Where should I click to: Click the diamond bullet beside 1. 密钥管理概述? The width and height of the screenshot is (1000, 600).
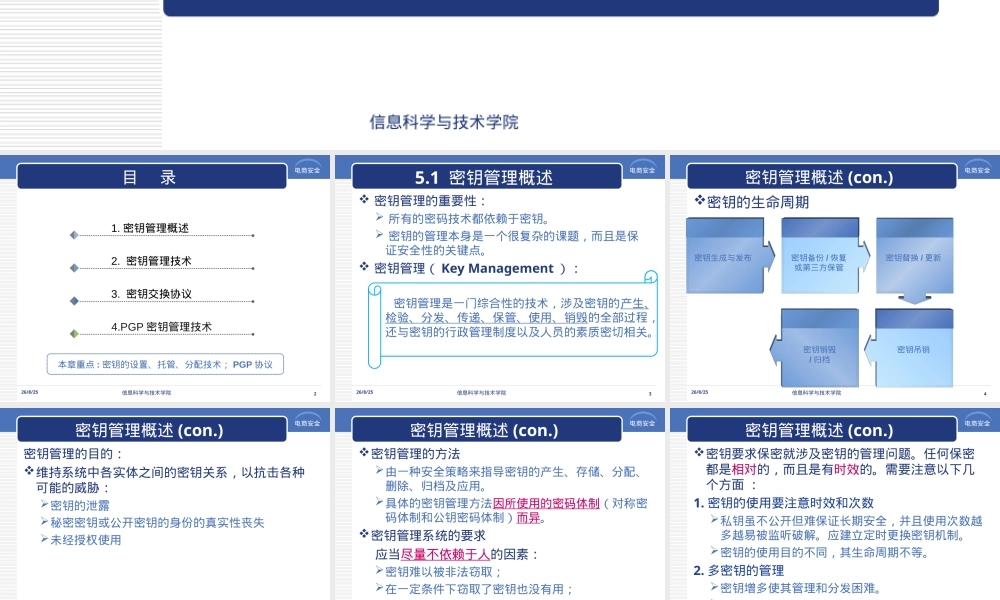(x=74, y=235)
